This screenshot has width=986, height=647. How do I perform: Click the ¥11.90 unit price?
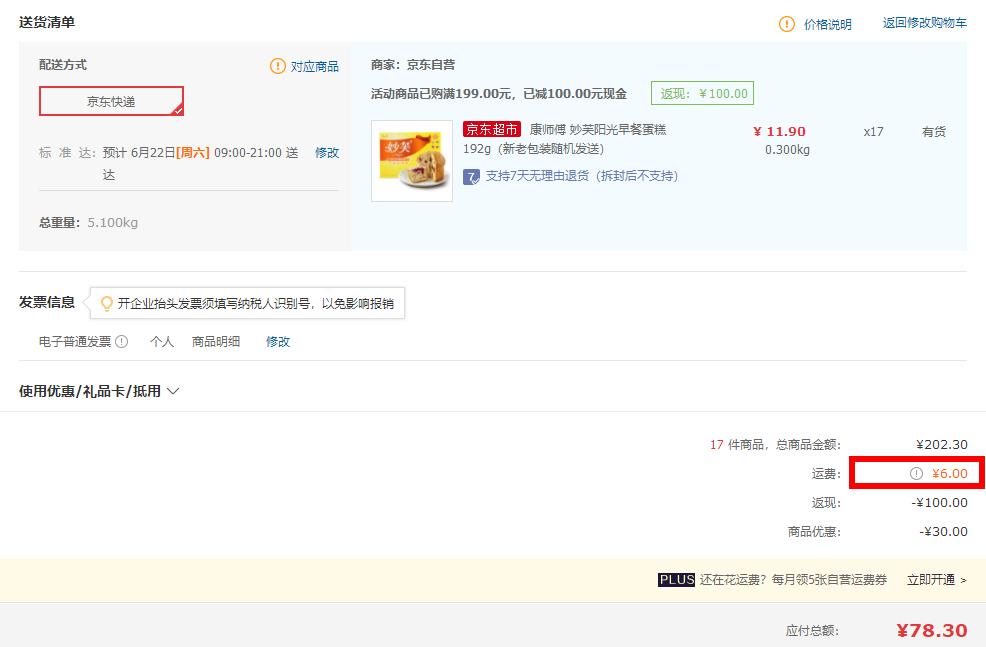(780, 131)
